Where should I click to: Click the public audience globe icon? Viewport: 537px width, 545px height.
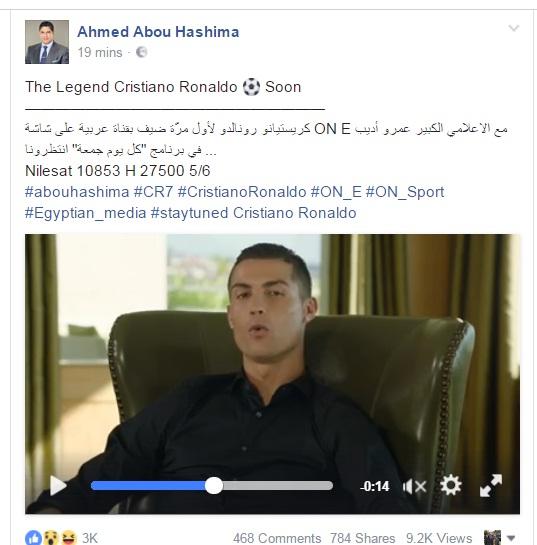[x=141, y=52]
